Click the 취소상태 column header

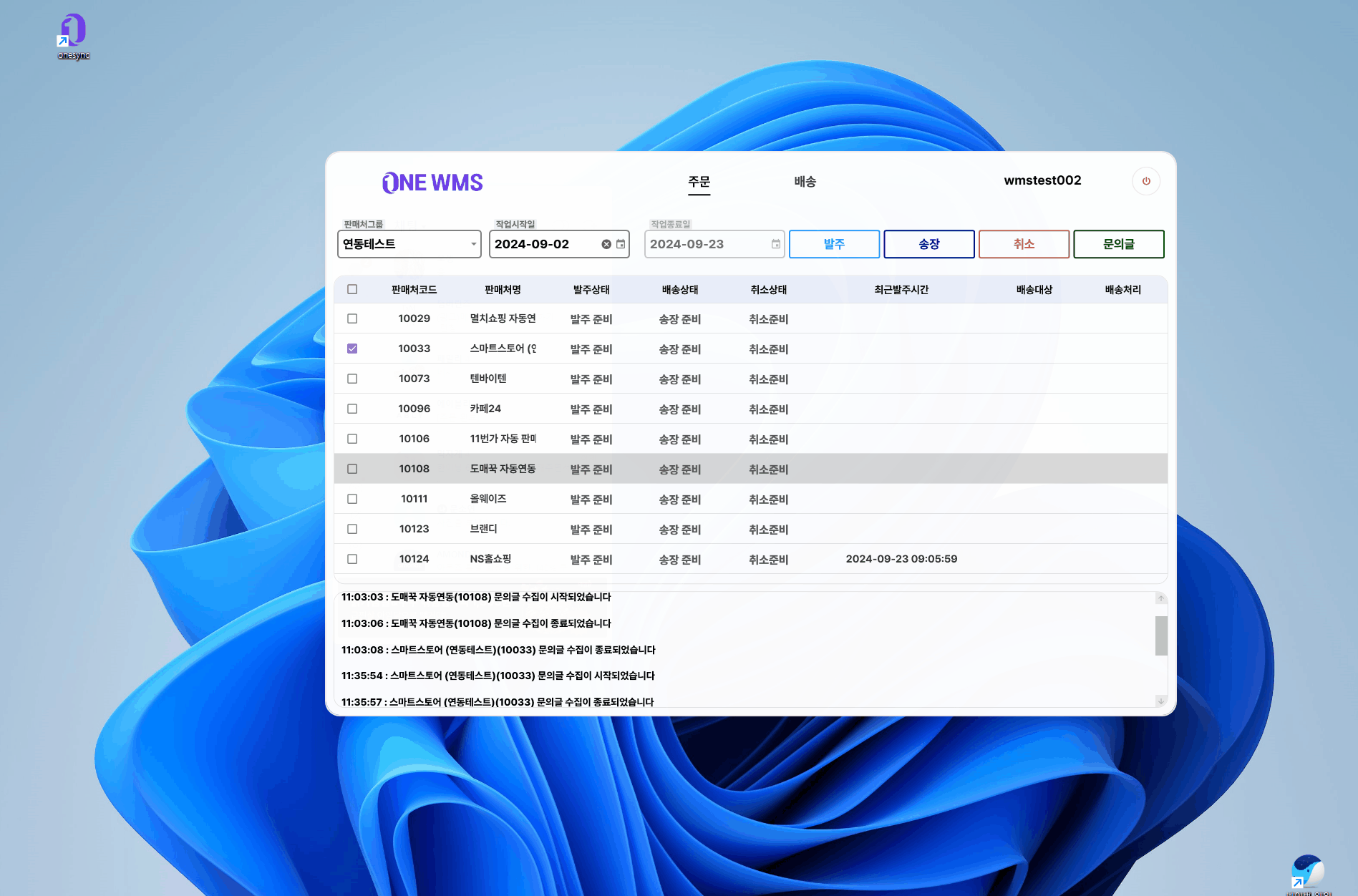pyautogui.click(x=769, y=290)
